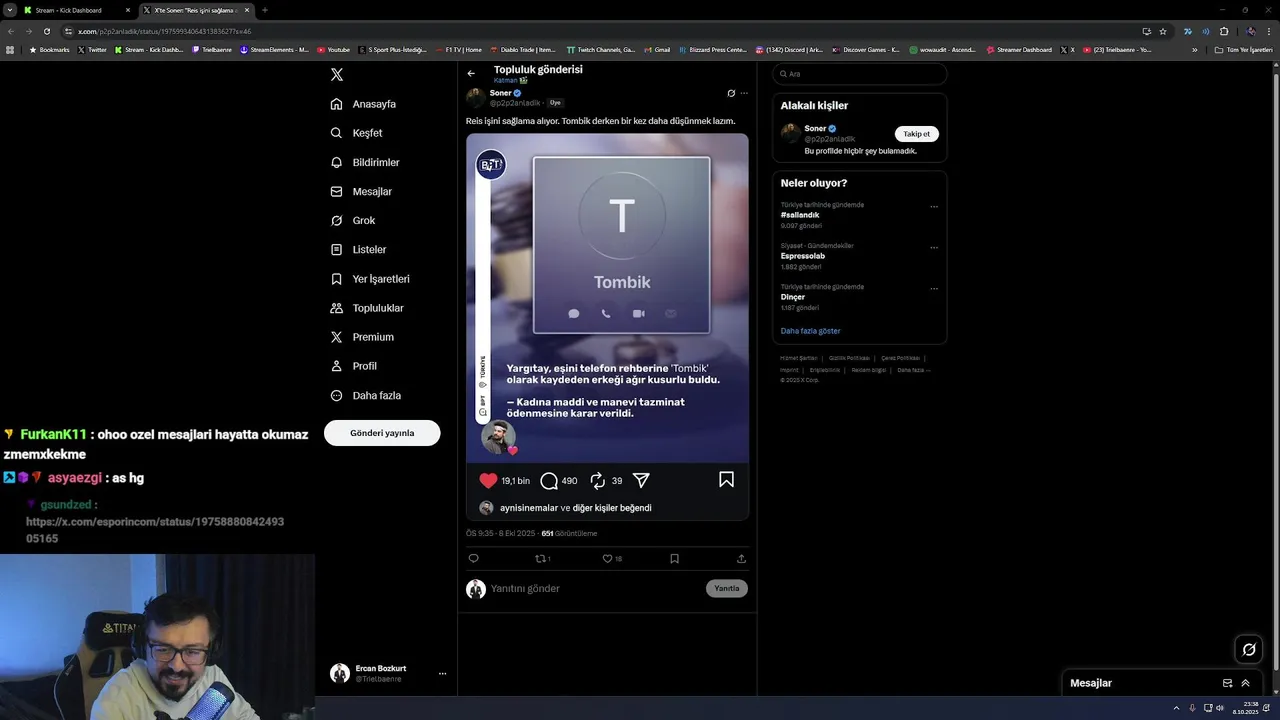Click the repost icon showing 39
This screenshot has width=1280, height=720.
click(598, 481)
